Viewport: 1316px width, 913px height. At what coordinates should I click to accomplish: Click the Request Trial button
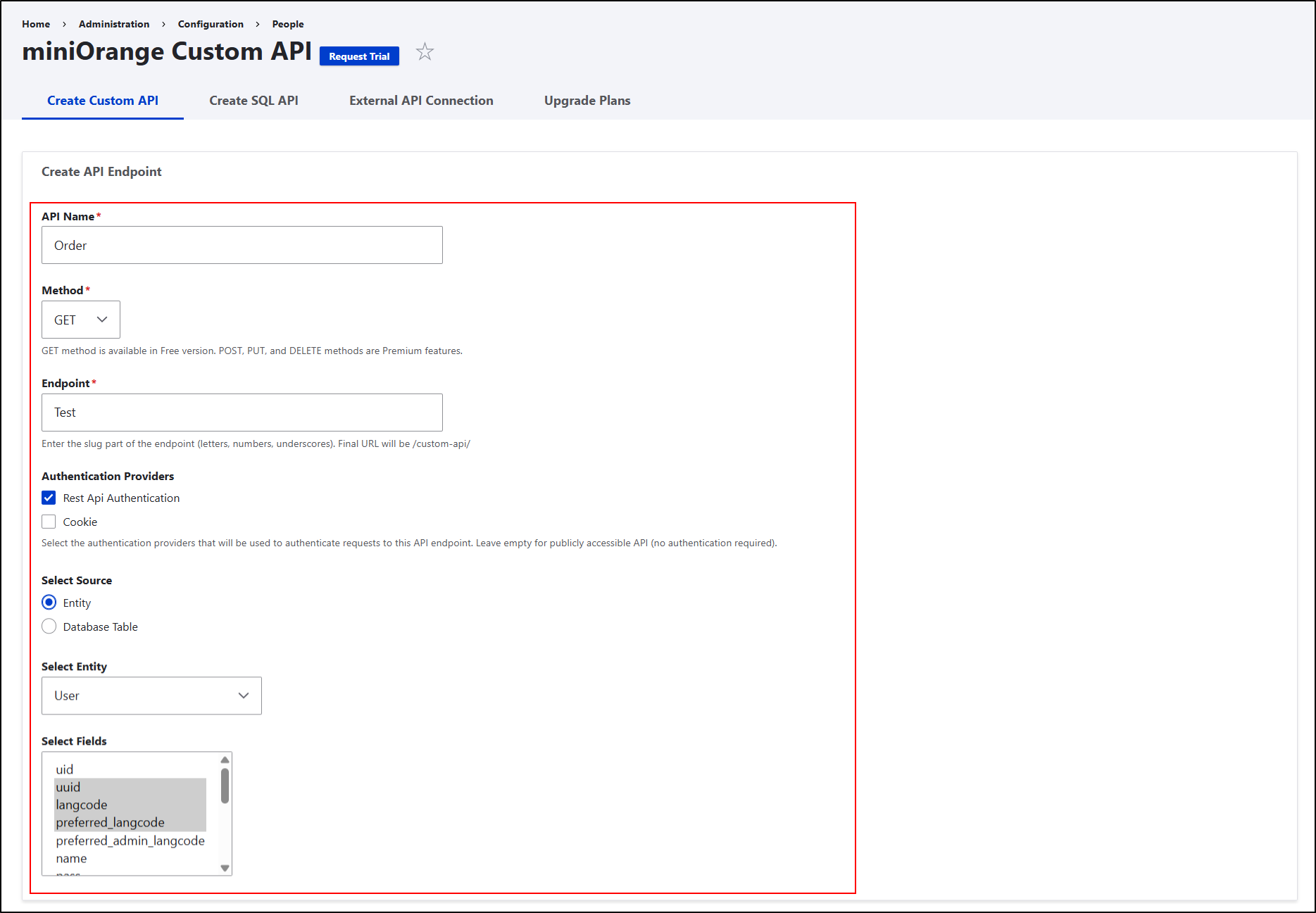[x=359, y=56]
